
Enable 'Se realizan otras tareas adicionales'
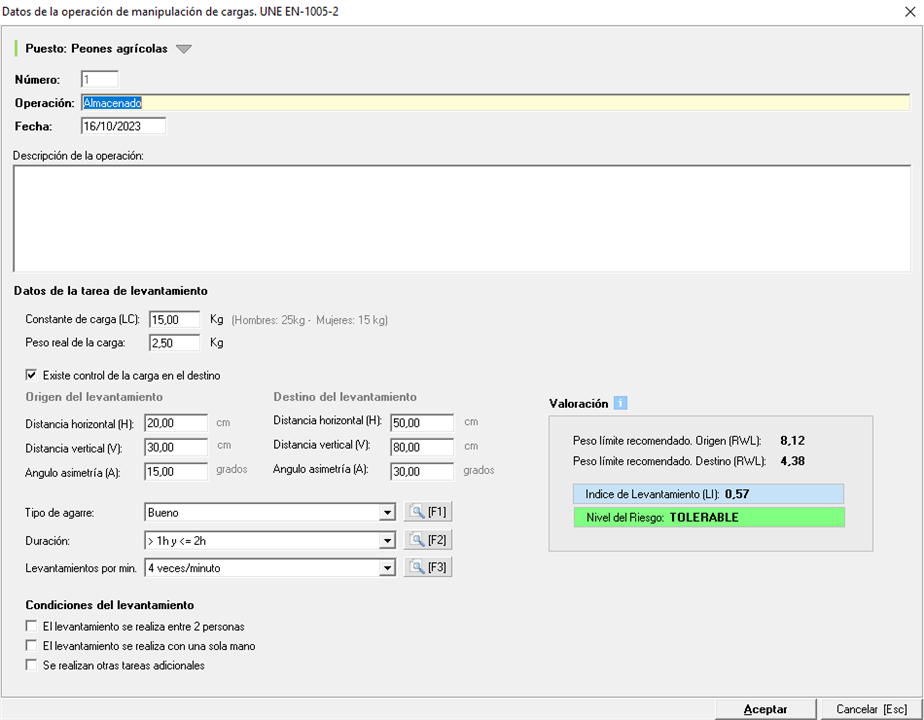tap(31, 665)
